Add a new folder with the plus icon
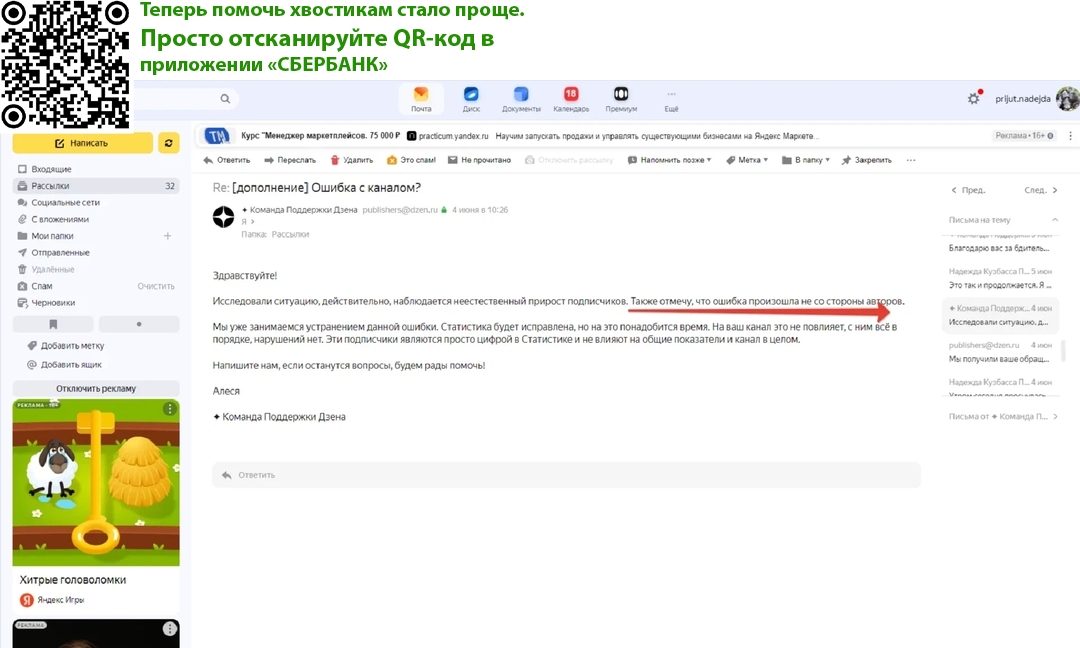1080x648 pixels. point(167,236)
